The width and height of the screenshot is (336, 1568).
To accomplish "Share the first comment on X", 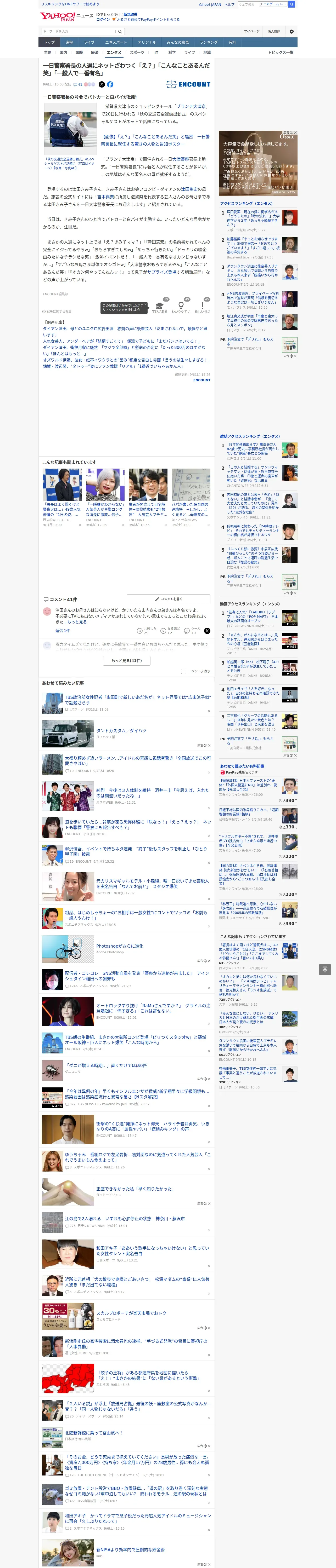I will tap(207, 631).
